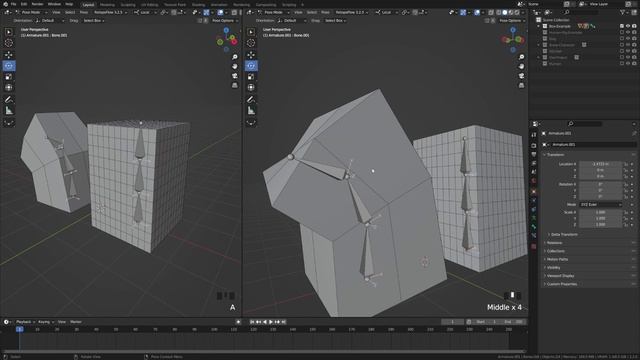Viewport: 640px width, 360px height.
Task: Toggle camera view in left viewport
Action: (235, 76)
